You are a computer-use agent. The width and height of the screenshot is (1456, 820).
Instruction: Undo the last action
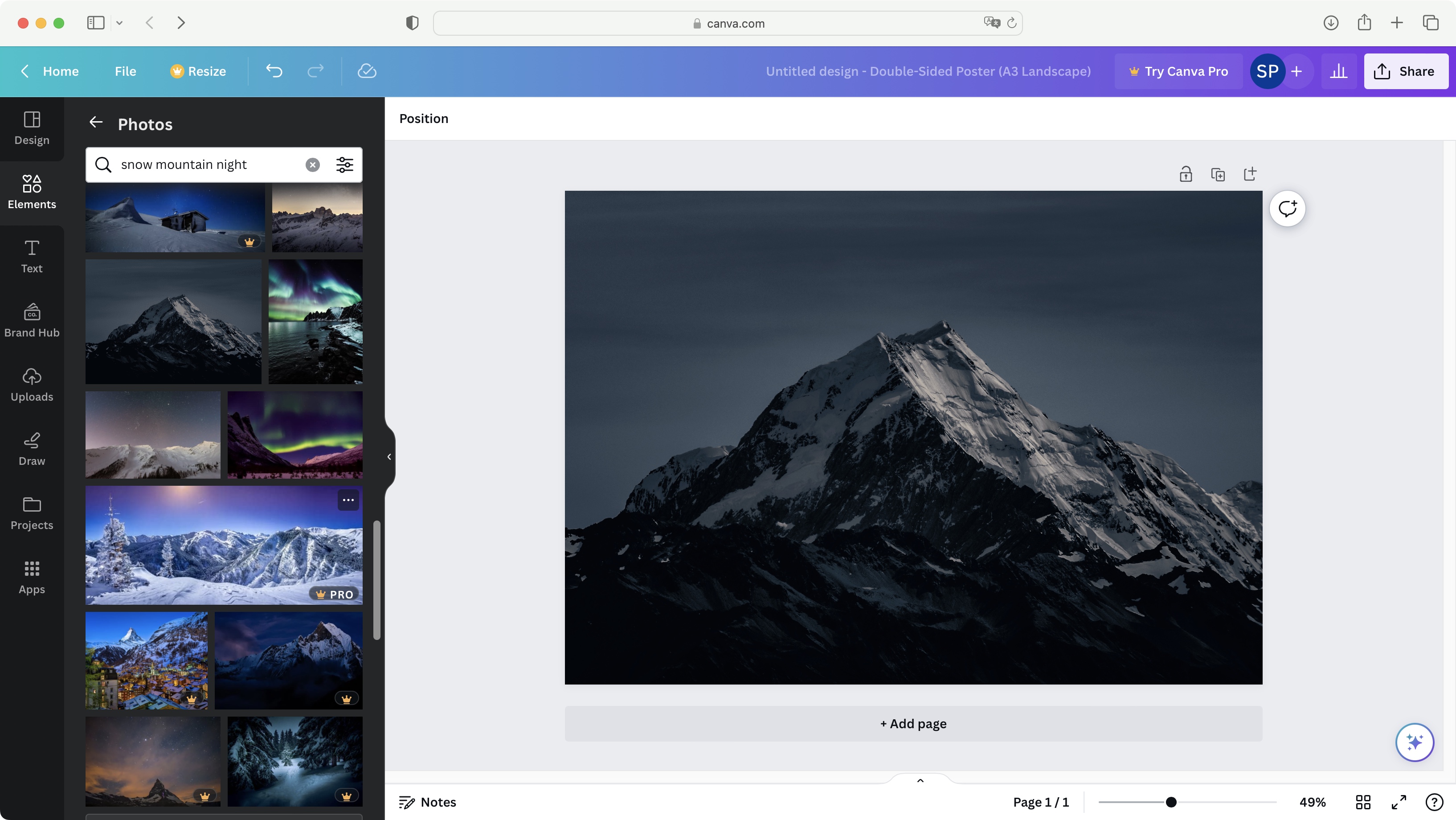[x=274, y=71]
